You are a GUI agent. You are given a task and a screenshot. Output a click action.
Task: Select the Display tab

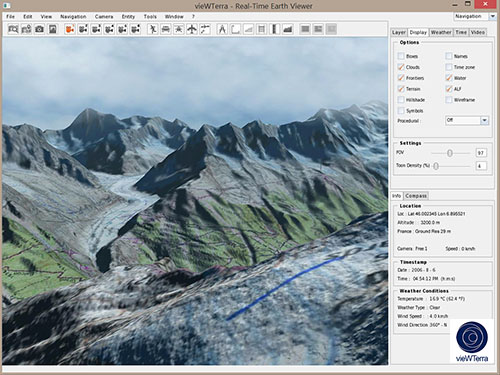coord(418,32)
